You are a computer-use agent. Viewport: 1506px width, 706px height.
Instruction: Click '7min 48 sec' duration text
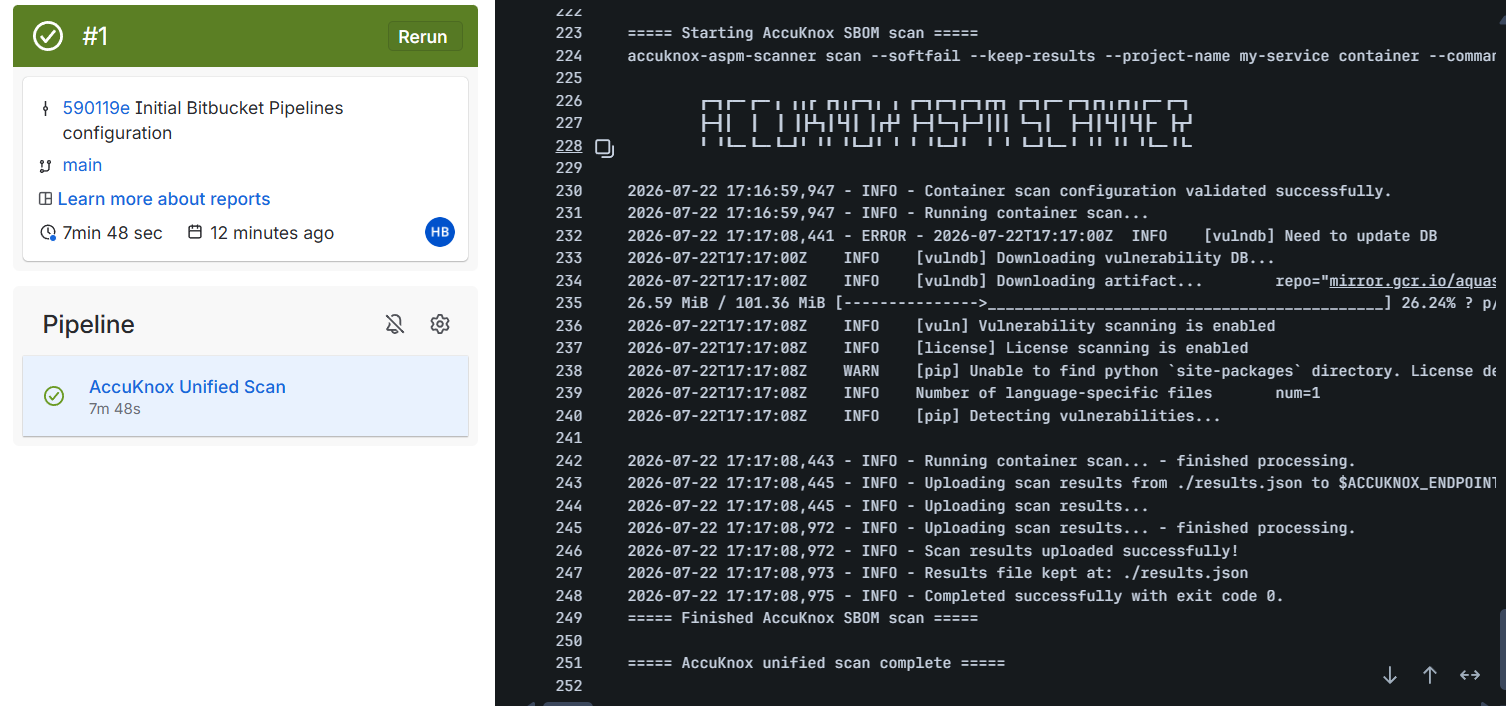(112, 233)
